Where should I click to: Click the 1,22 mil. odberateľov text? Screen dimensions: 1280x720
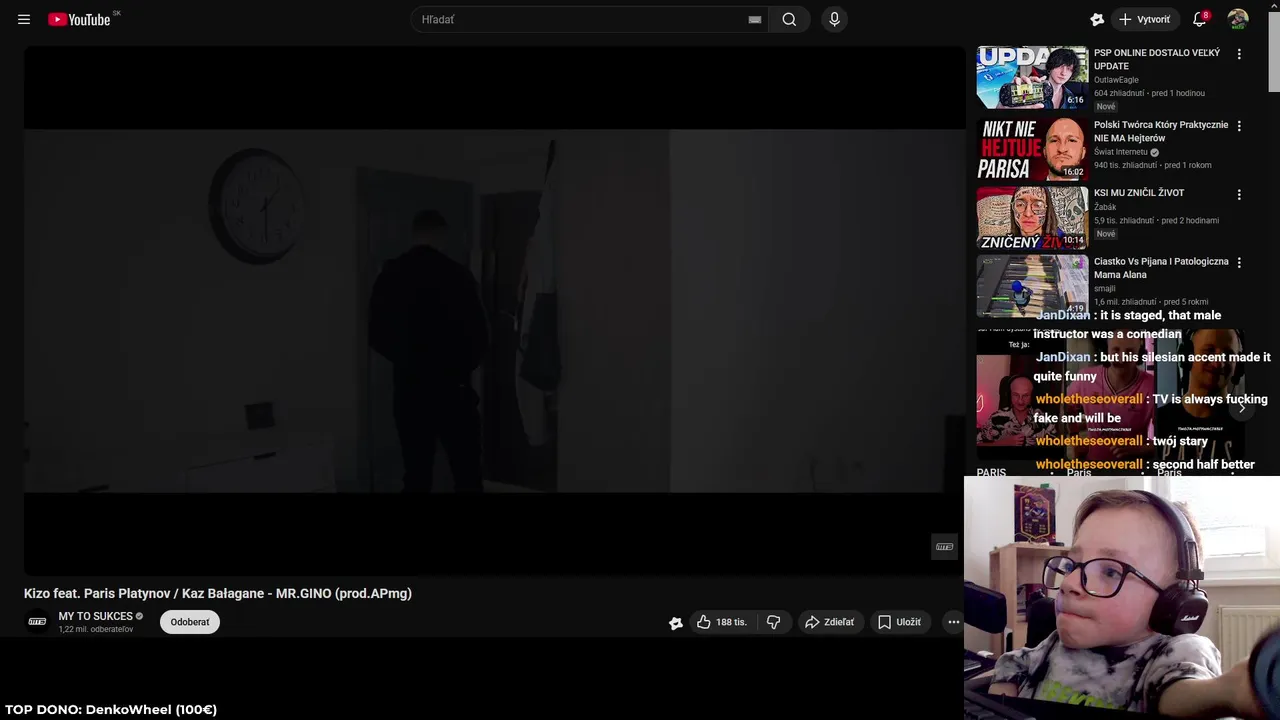tap(95, 629)
